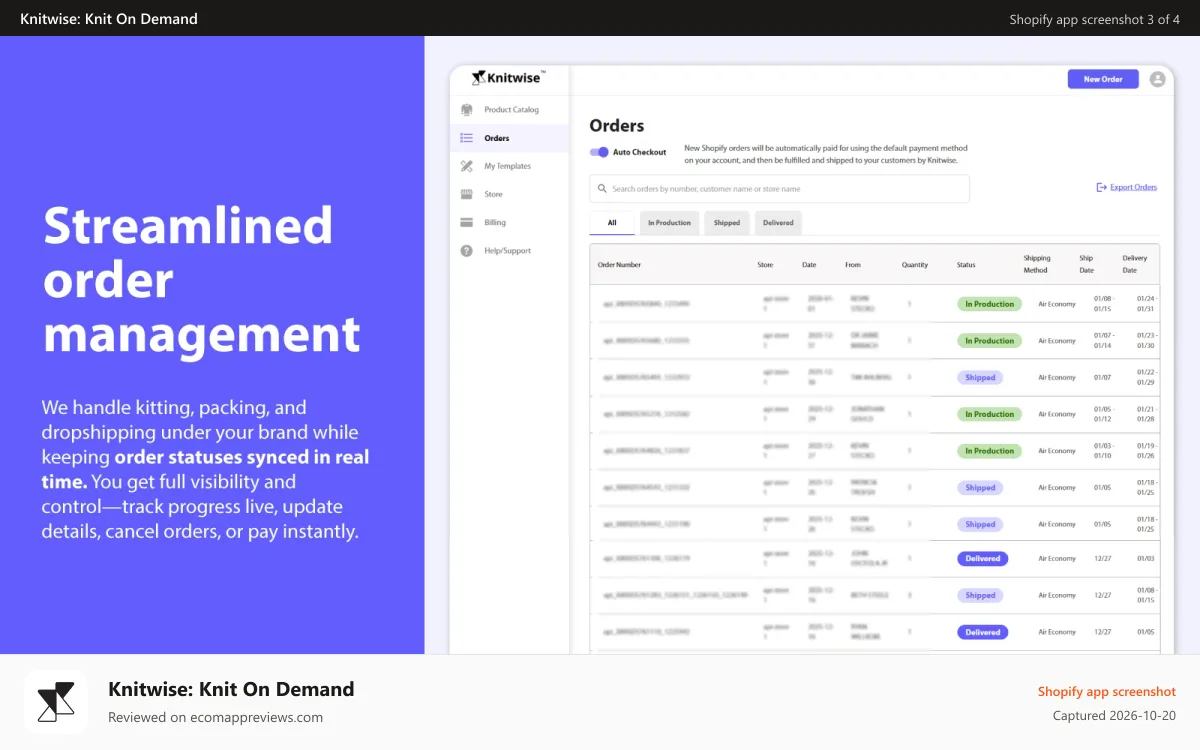1200x750 pixels.
Task: Click the Ship Date column header
Action: click(1087, 264)
